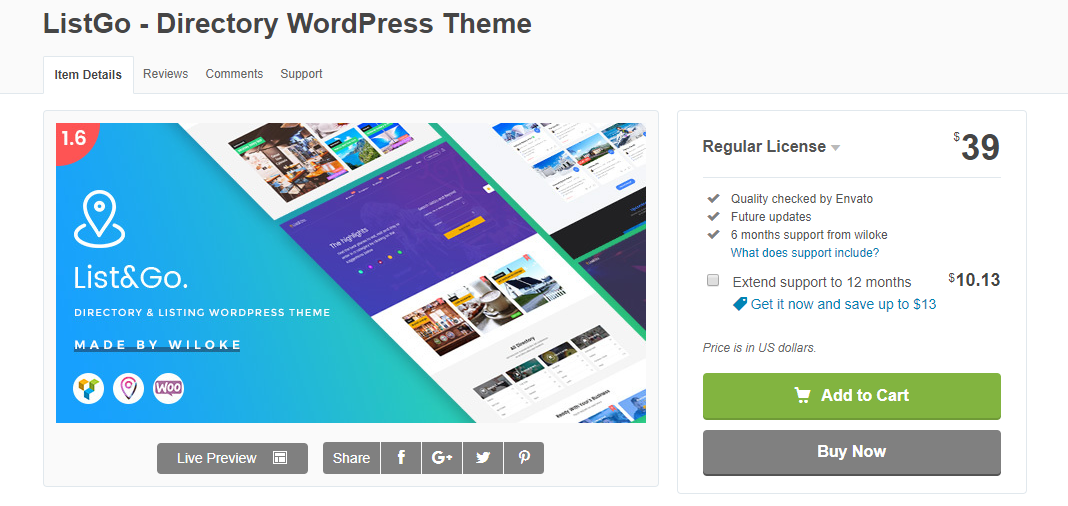Open the Live Preview button

[x=232, y=458]
